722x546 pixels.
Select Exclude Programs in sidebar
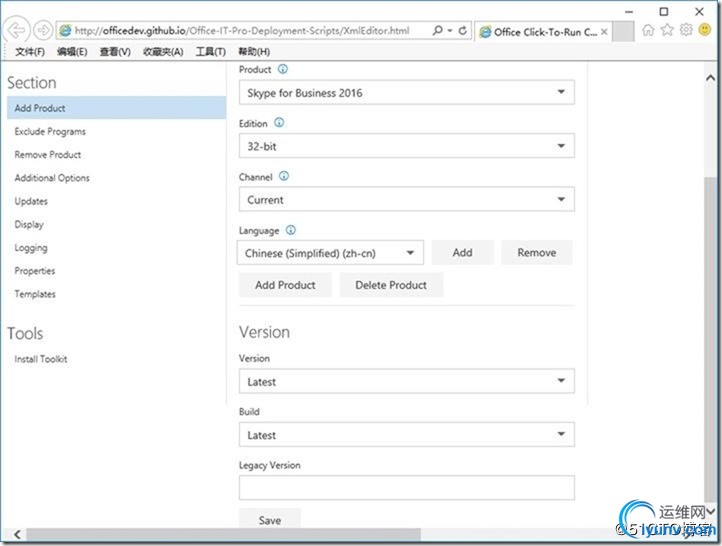click(x=50, y=131)
